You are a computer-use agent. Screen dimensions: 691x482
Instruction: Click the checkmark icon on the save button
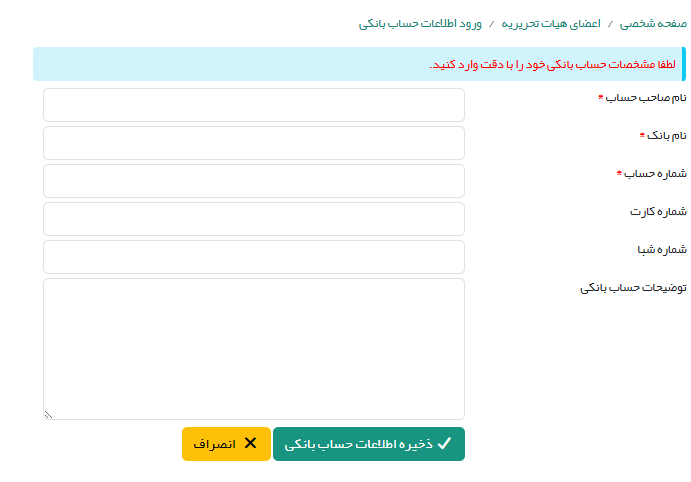[444, 443]
